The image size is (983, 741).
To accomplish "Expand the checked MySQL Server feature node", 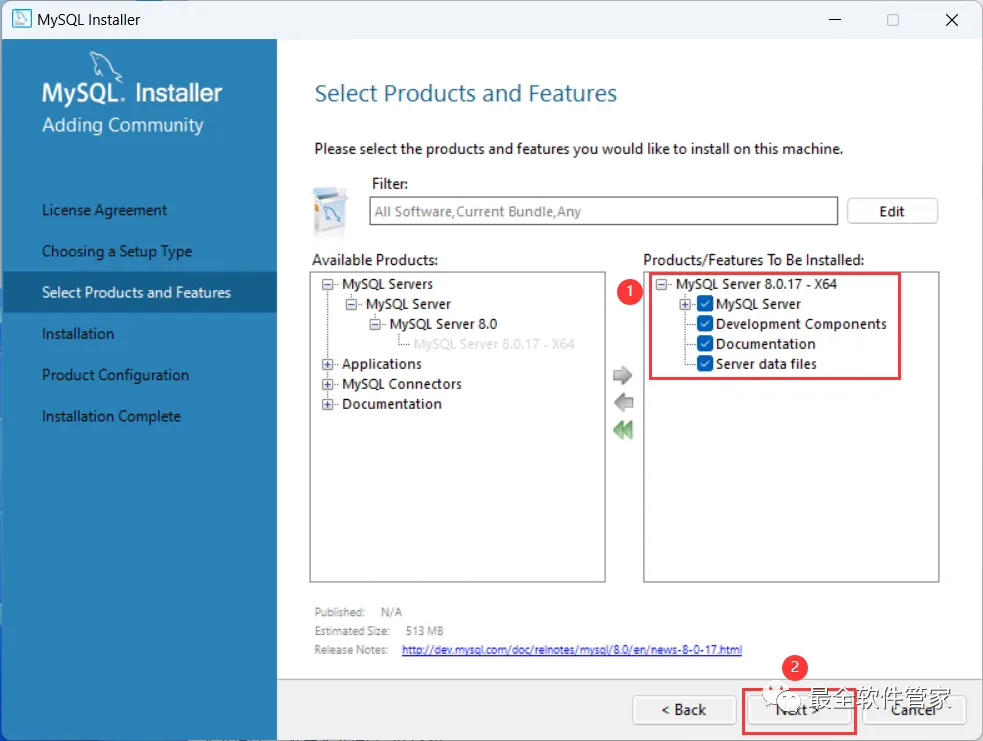I will [x=685, y=305].
